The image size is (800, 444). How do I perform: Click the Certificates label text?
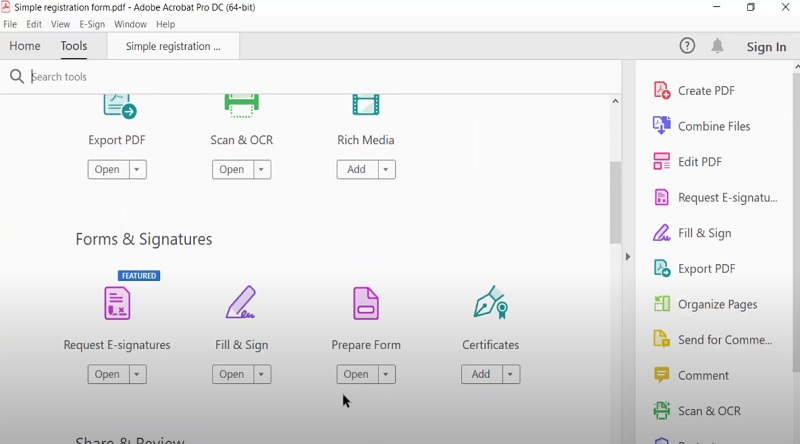(490, 345)
